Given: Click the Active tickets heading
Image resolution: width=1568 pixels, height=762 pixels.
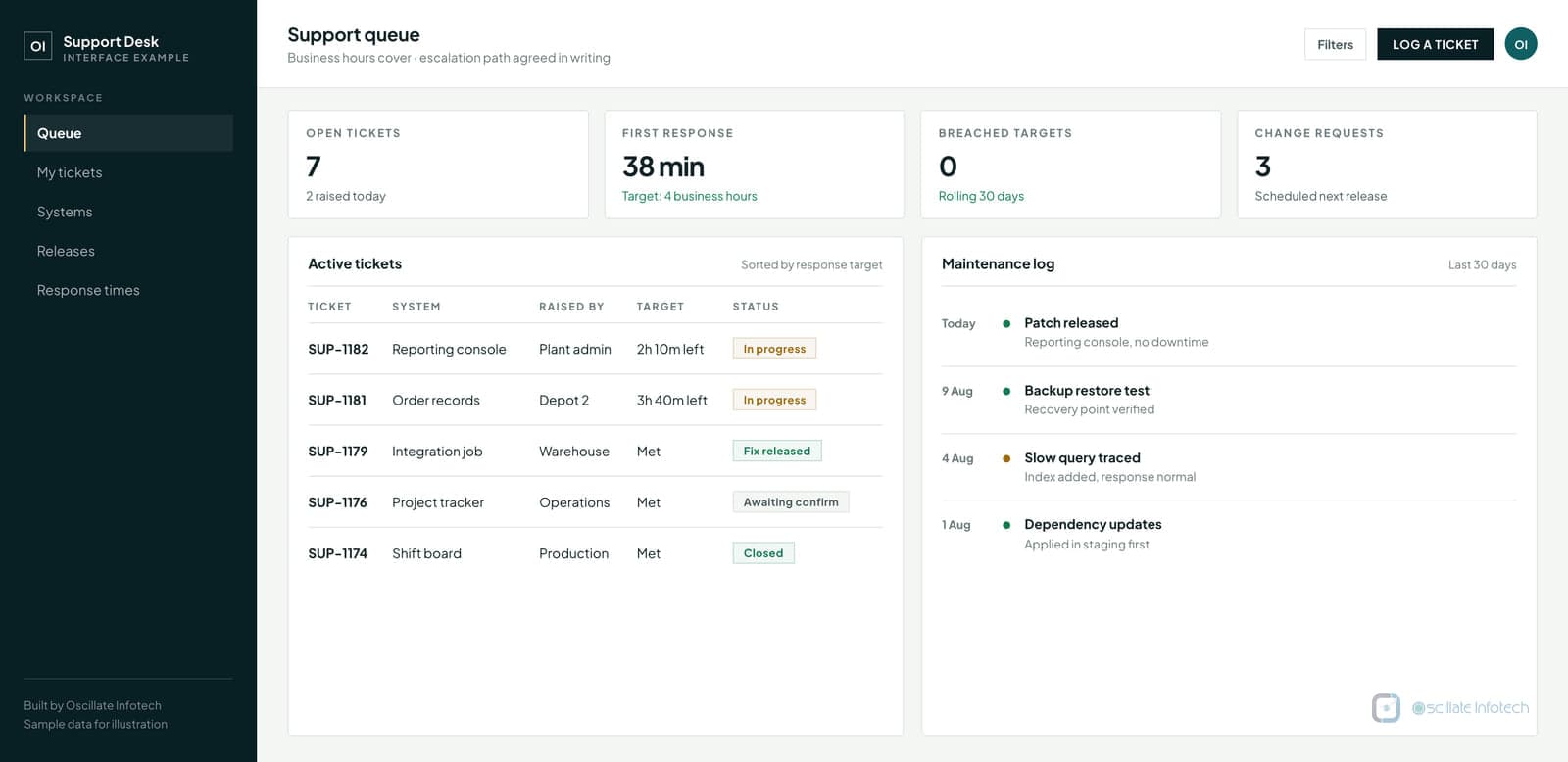Looking at the screenshot, I should pyautogui.click(x=355, y=263).
